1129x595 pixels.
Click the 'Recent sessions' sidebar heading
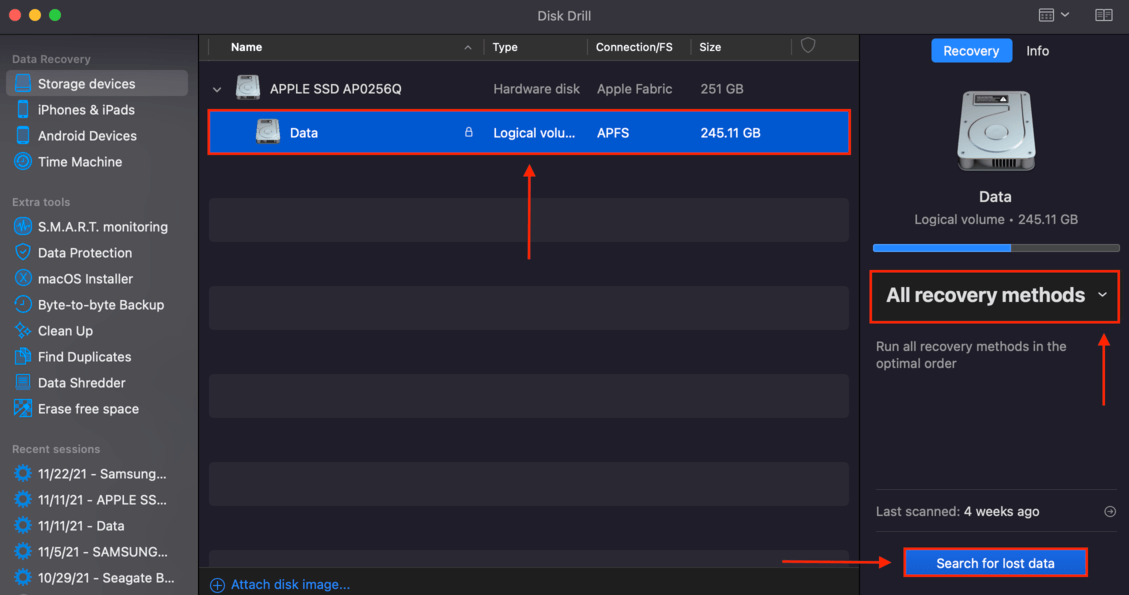(x=56, y=449)
